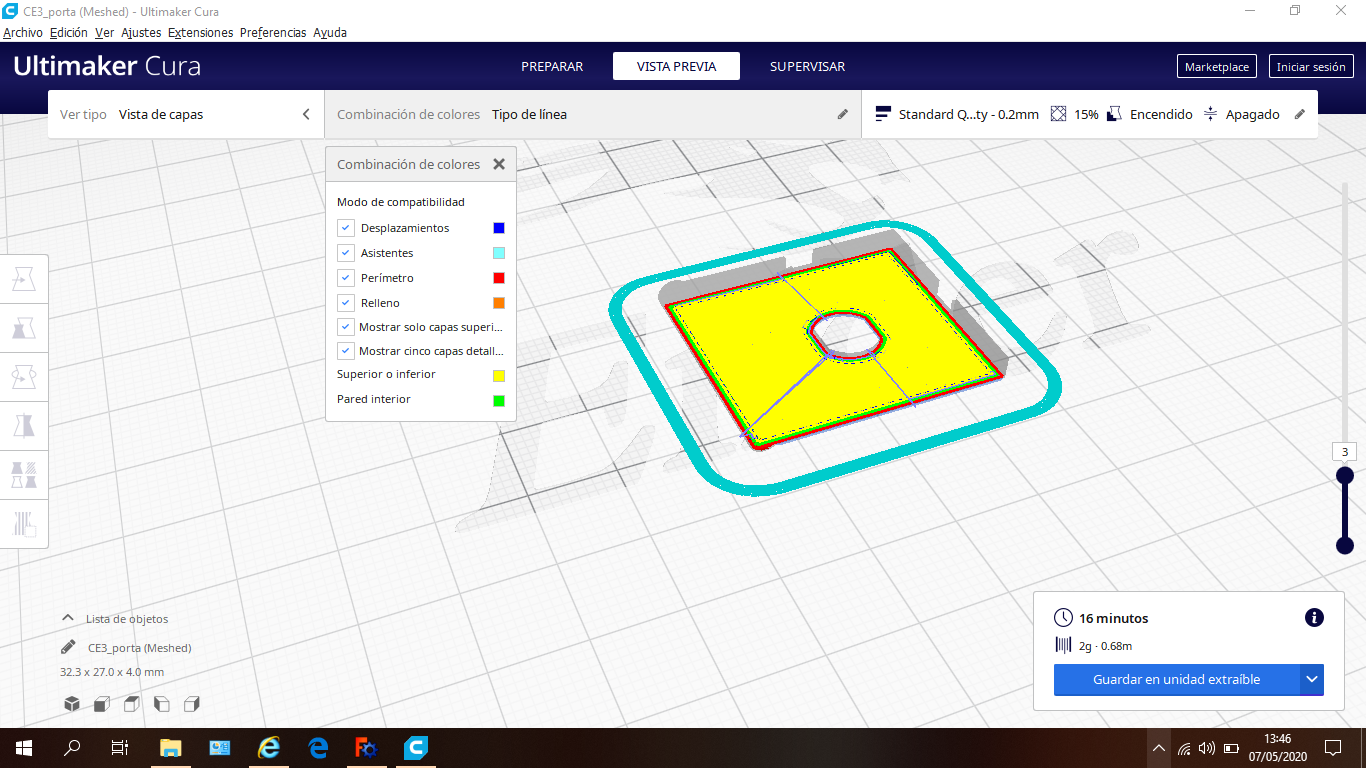
Task: Open the Combinación de colores Tipo de línea dropdown
Action: tap(593, 114)
